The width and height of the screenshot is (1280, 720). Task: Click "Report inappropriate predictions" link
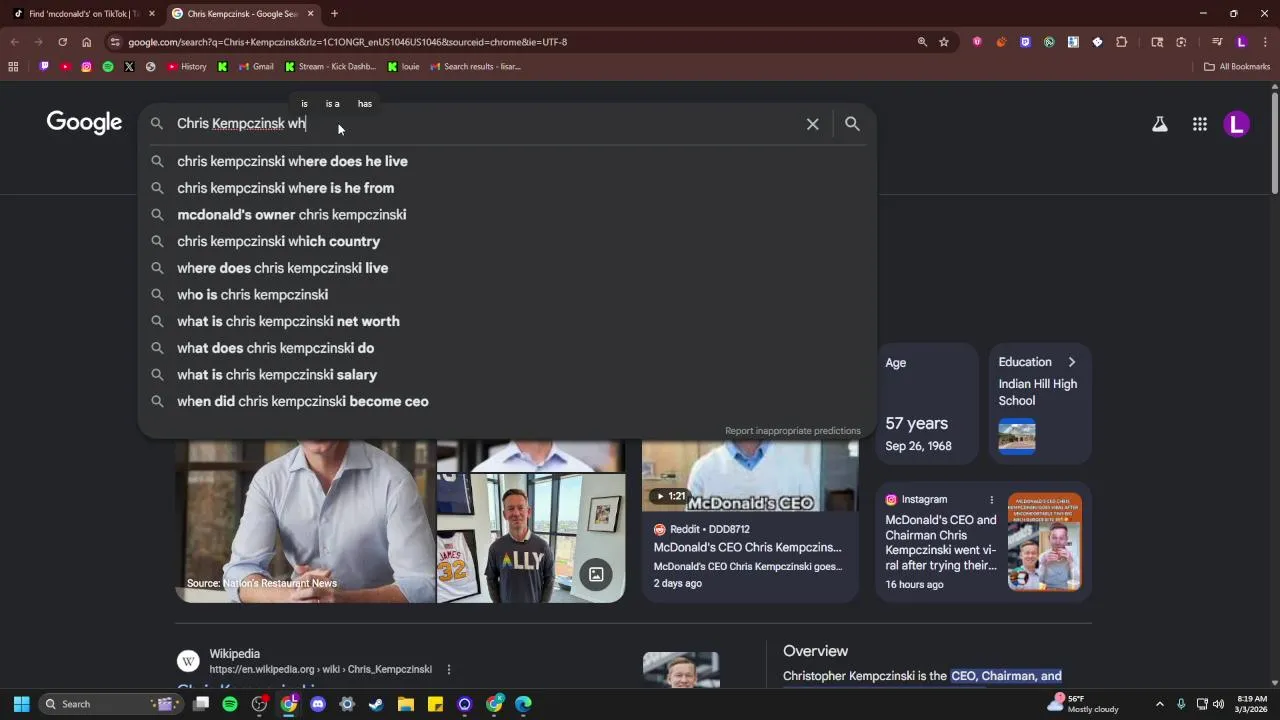coord(792,431)
